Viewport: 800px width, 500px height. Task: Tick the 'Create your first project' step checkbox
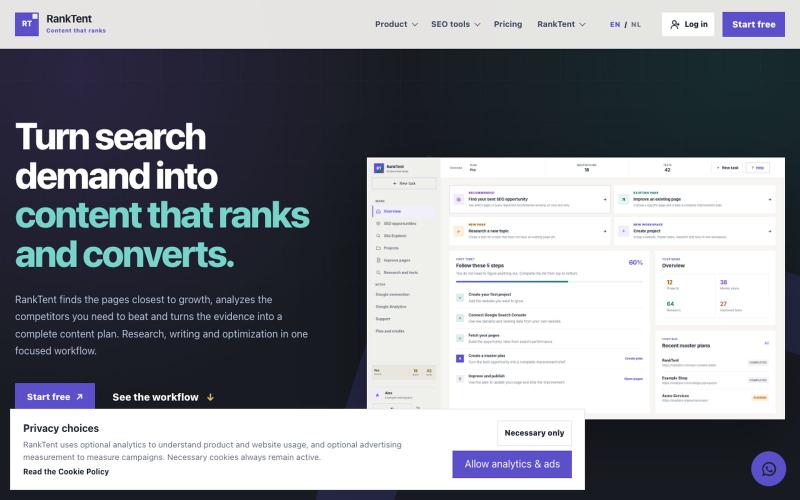point(460,297)
